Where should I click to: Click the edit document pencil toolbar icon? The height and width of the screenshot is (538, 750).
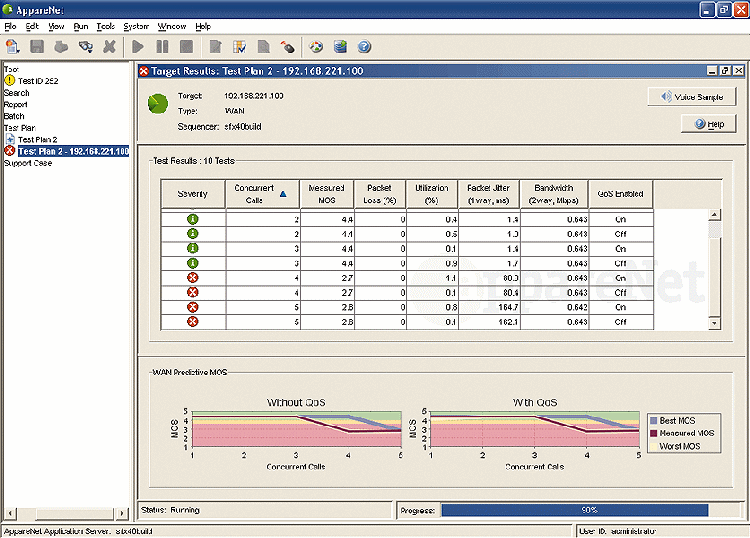[x=216, y=46]
